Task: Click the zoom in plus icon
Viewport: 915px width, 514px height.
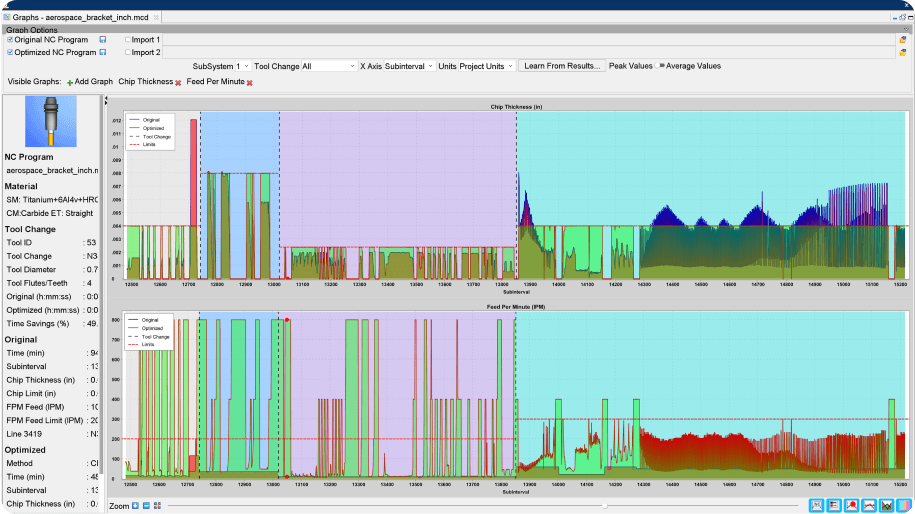Action: 136,506
